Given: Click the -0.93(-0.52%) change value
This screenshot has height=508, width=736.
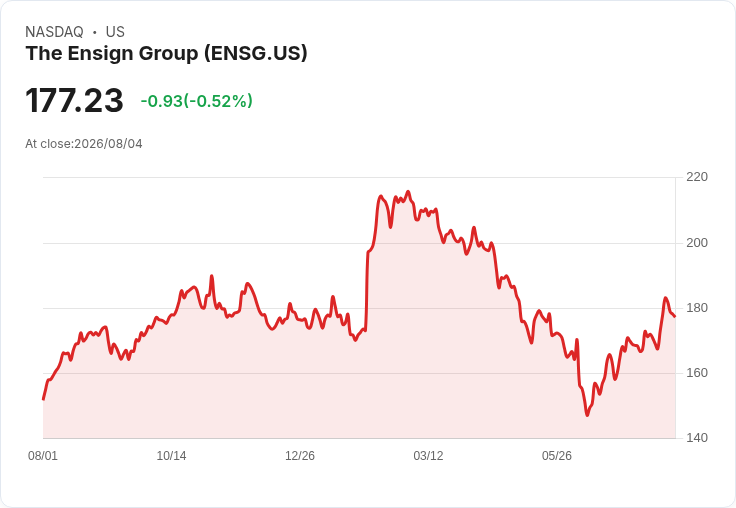Looking at the screenshot, I should click(197, 101).
